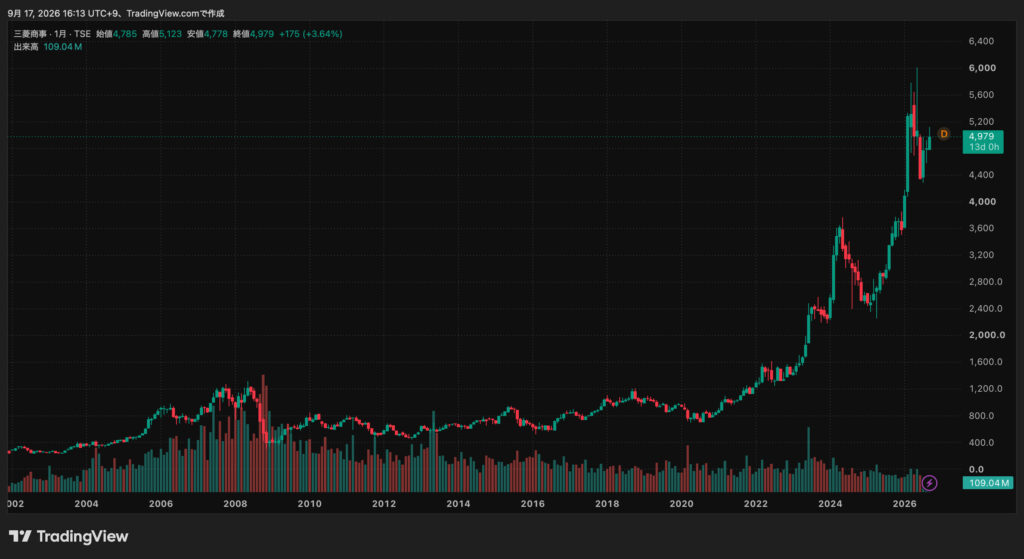
Task: Open the 三菱商事 symbol title in legend
Action: tap(31, 34)
